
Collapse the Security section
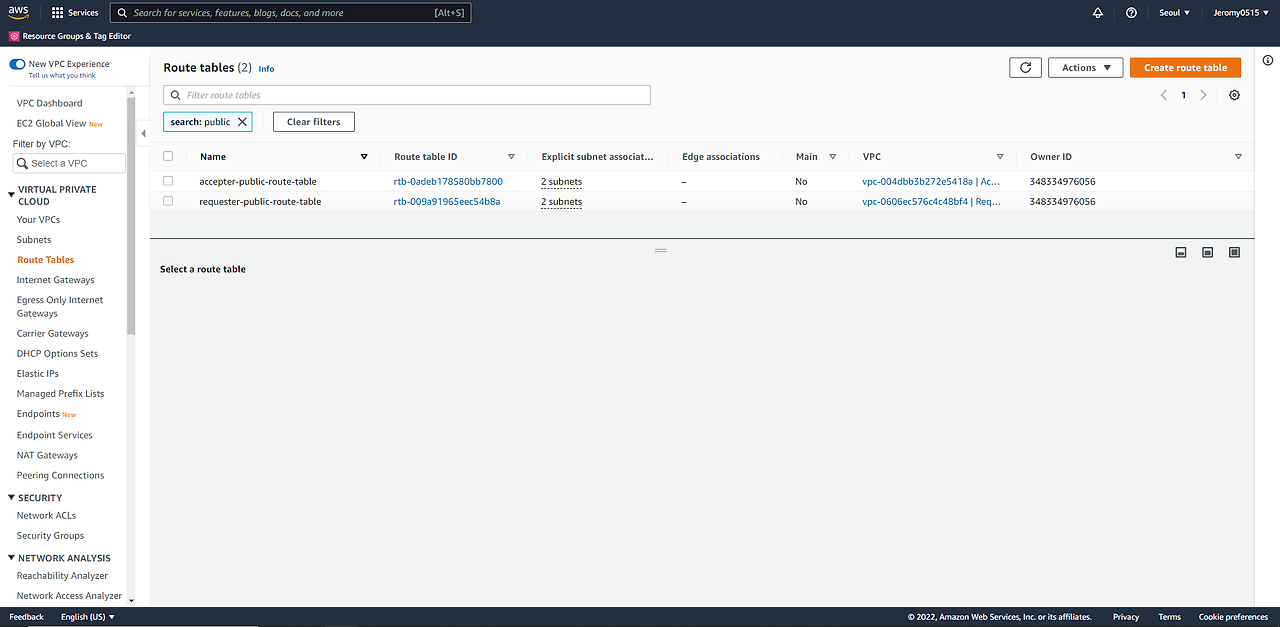[11, 498]
